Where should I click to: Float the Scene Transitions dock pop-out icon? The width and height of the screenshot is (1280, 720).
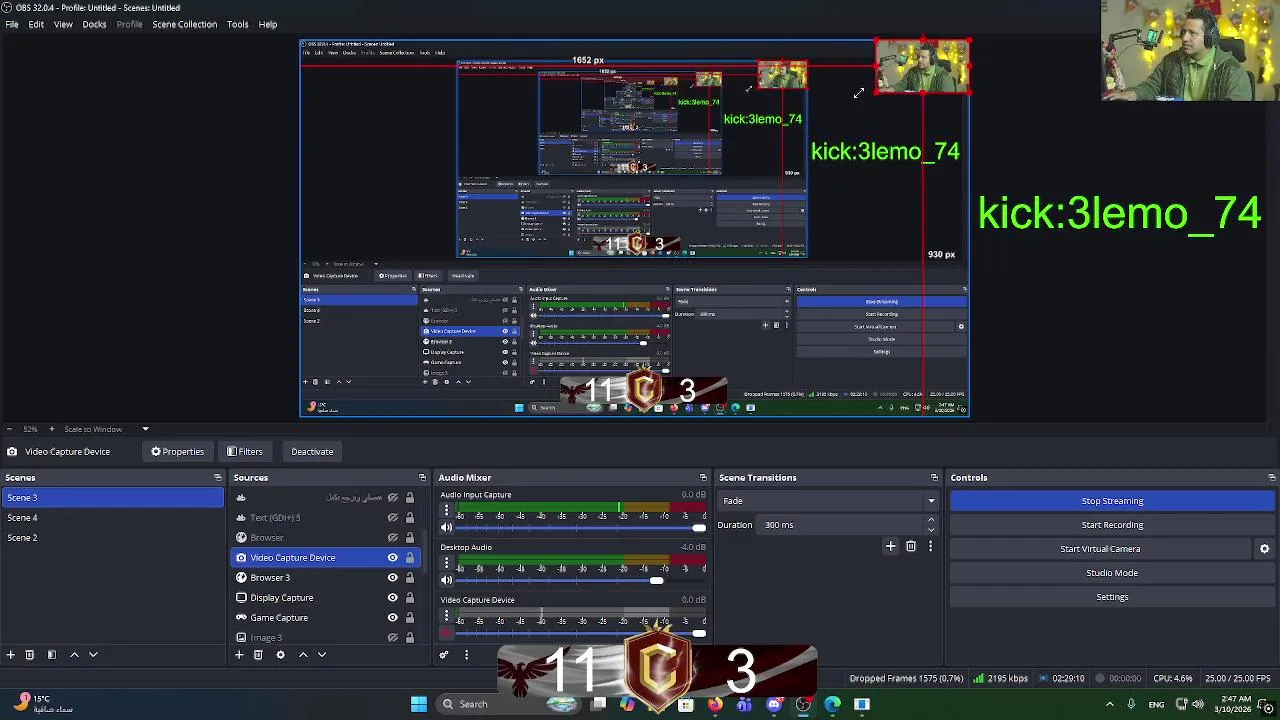click(934, 478)
